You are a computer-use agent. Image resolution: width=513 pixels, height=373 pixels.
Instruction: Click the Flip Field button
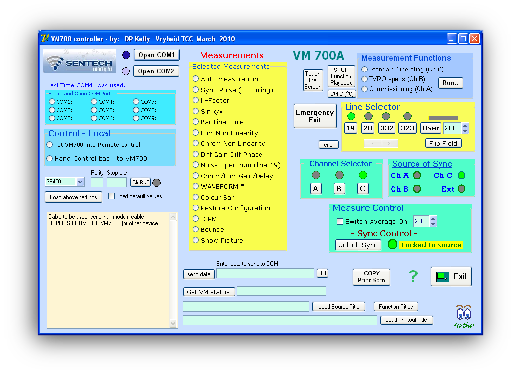click(x=444, y=143)
